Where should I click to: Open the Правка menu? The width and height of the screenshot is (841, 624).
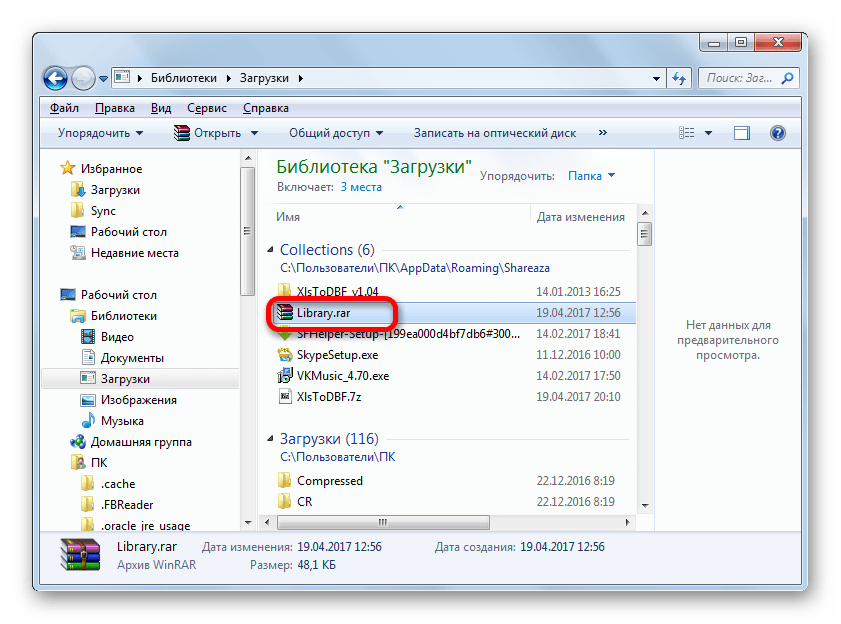115,108
